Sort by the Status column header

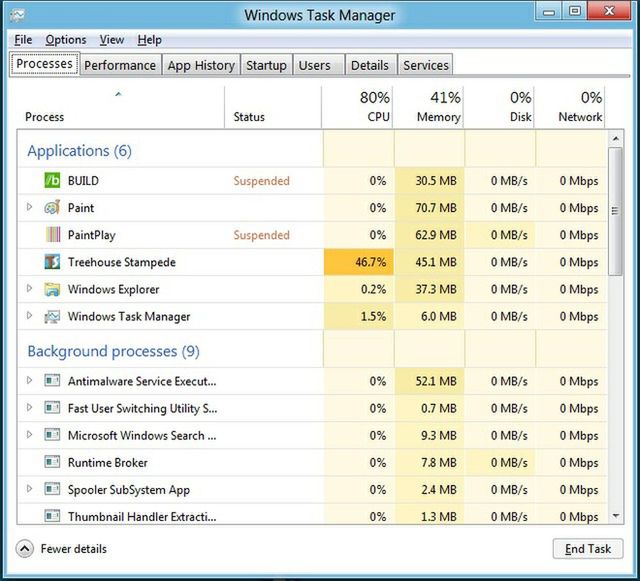(x=273, y=107)
